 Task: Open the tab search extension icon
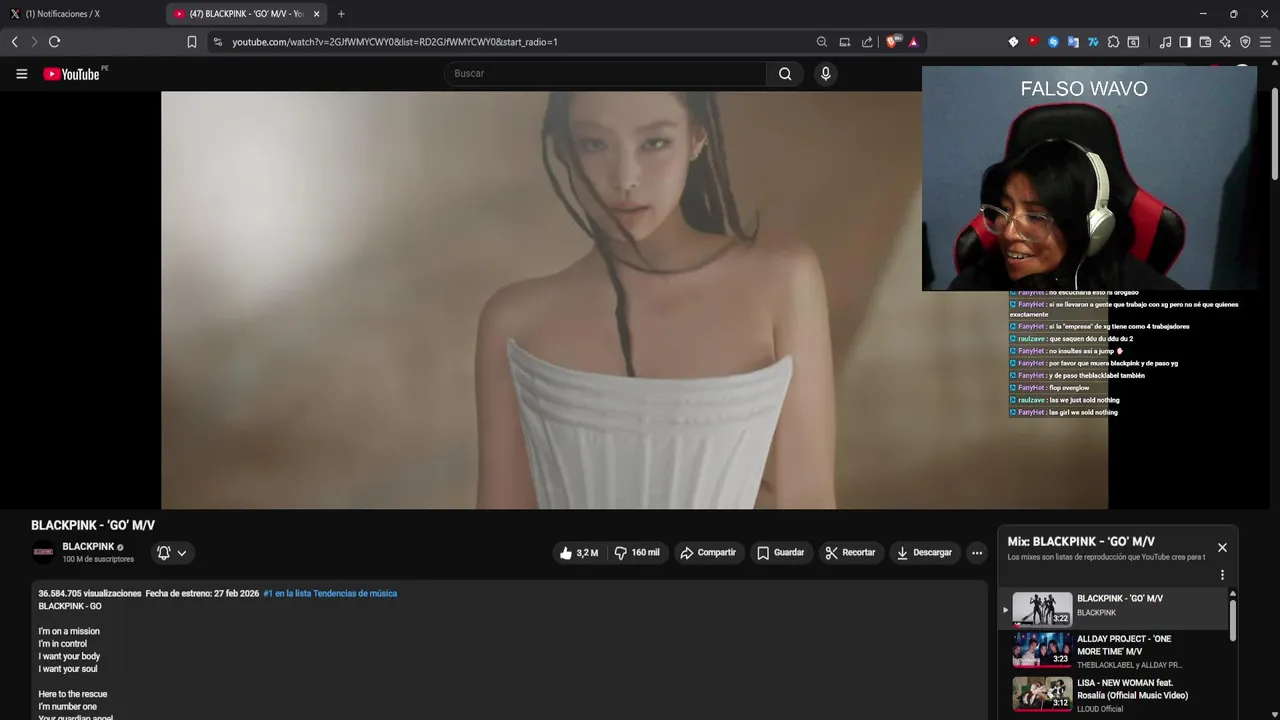pyautogui.click(x=1133, y=42)
